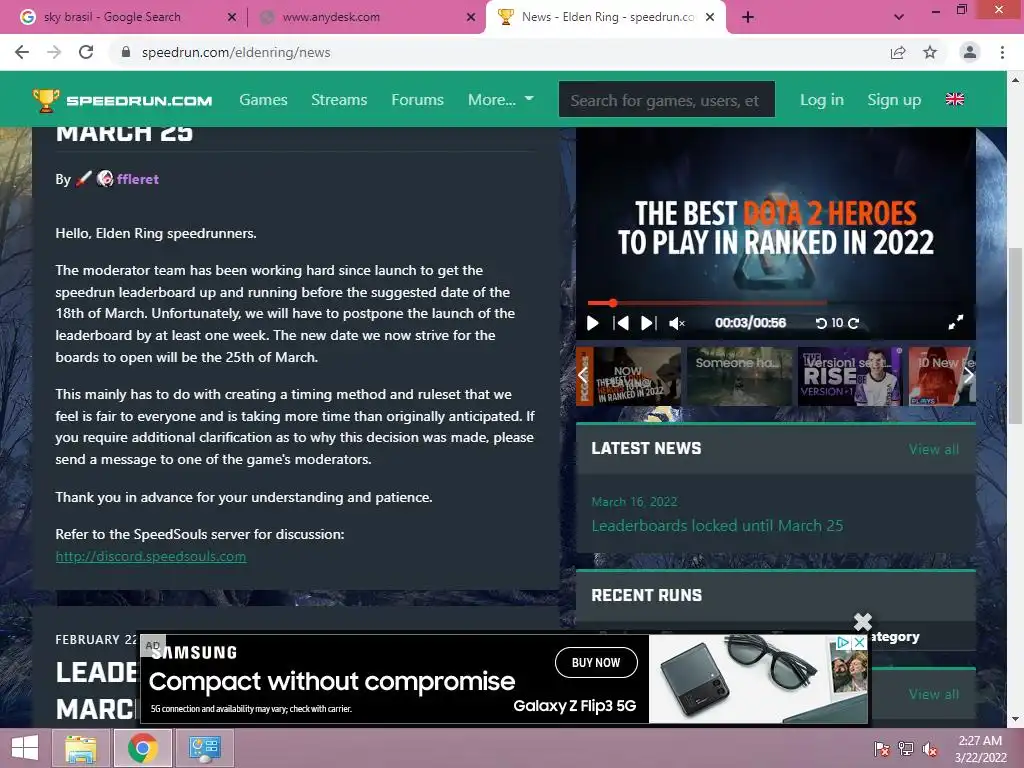This screenshot has height=768, width=1024.
Task: Click the site padlock icon
Action: [x=126, y=52]
